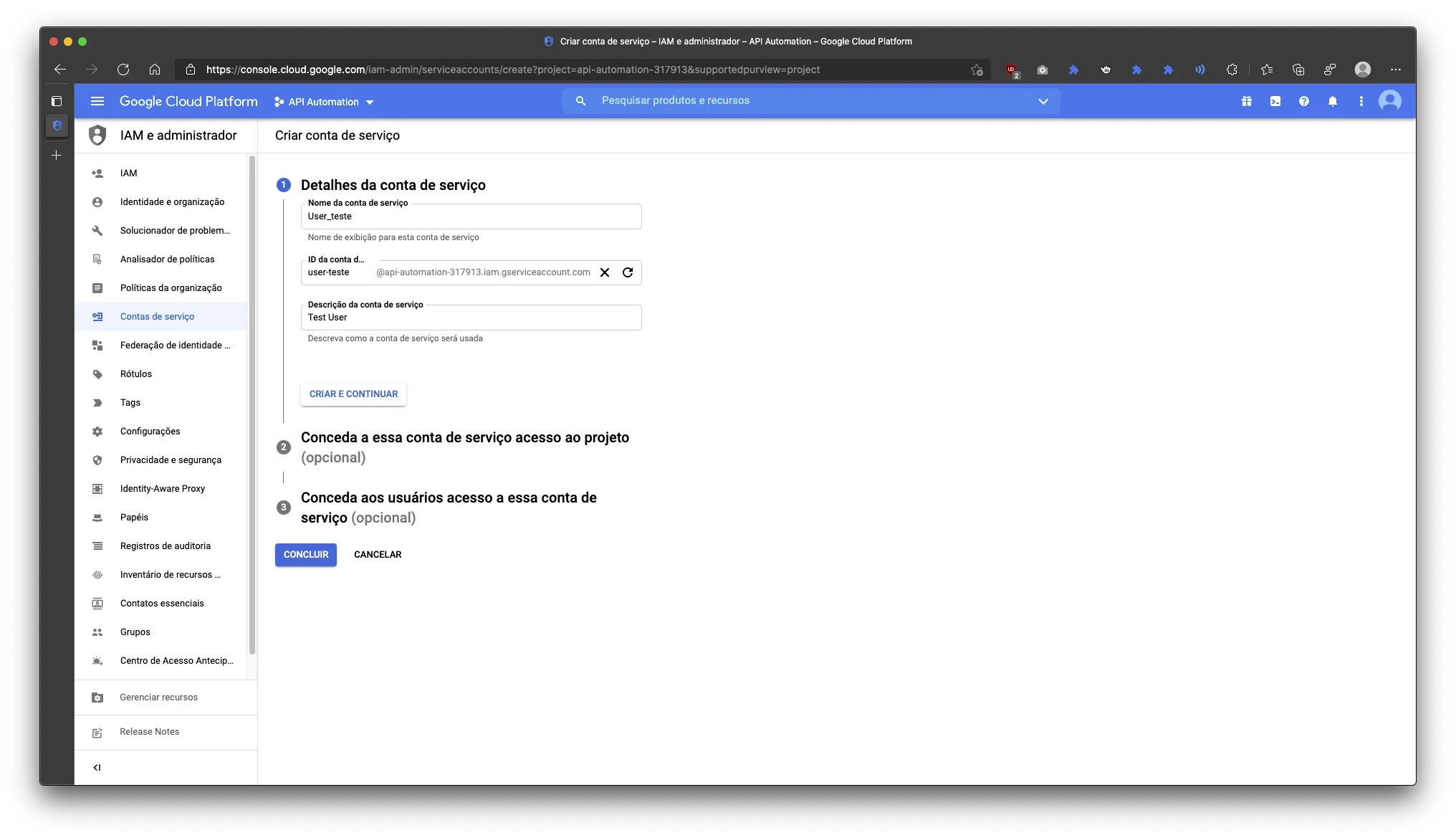
Task: Open Registros de auditoria in sidebar
Action: tap(161, 546)
